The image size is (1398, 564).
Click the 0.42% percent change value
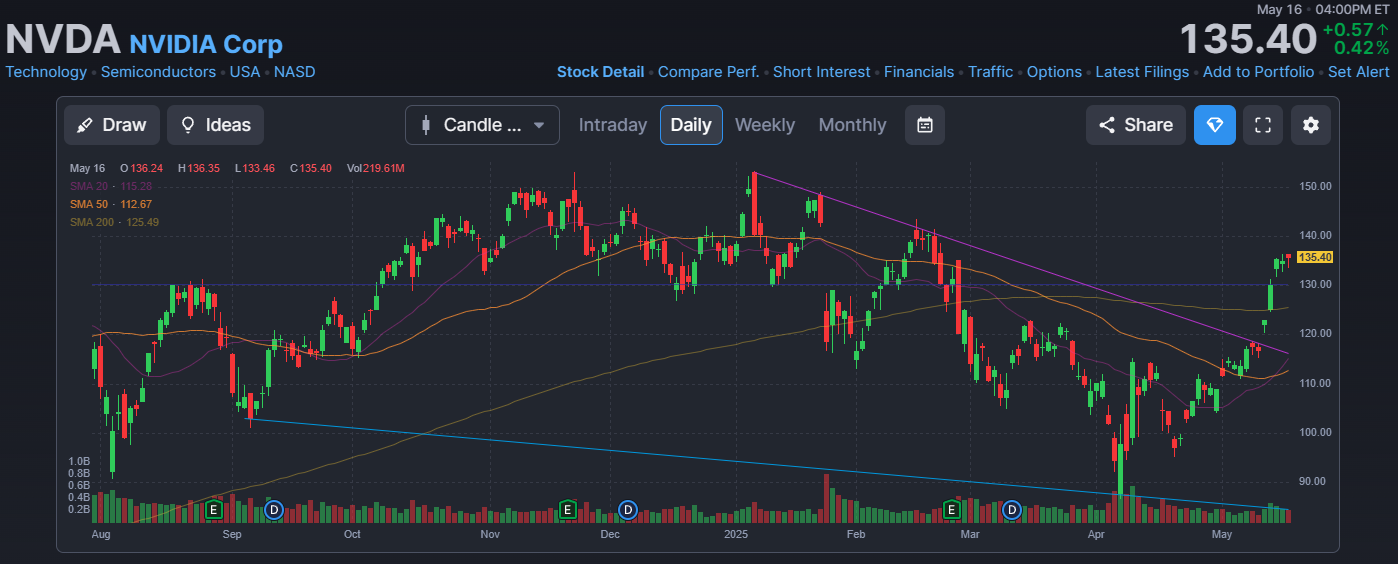[x=1362, y=48]
